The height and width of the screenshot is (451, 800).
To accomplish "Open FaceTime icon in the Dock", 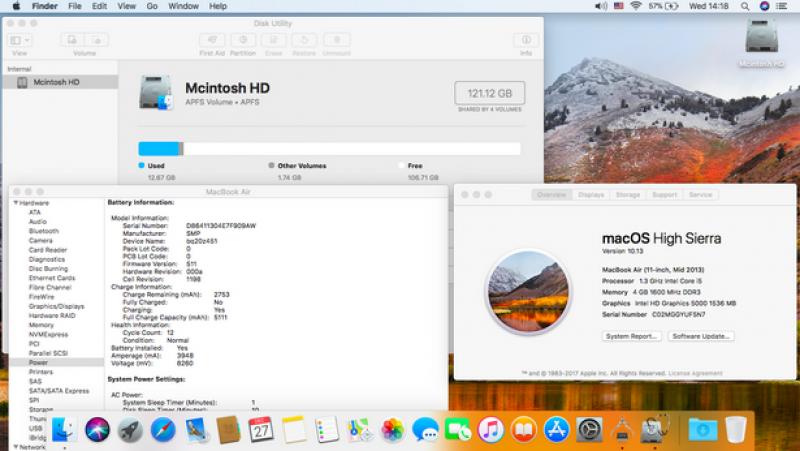I will click(458, 430).
